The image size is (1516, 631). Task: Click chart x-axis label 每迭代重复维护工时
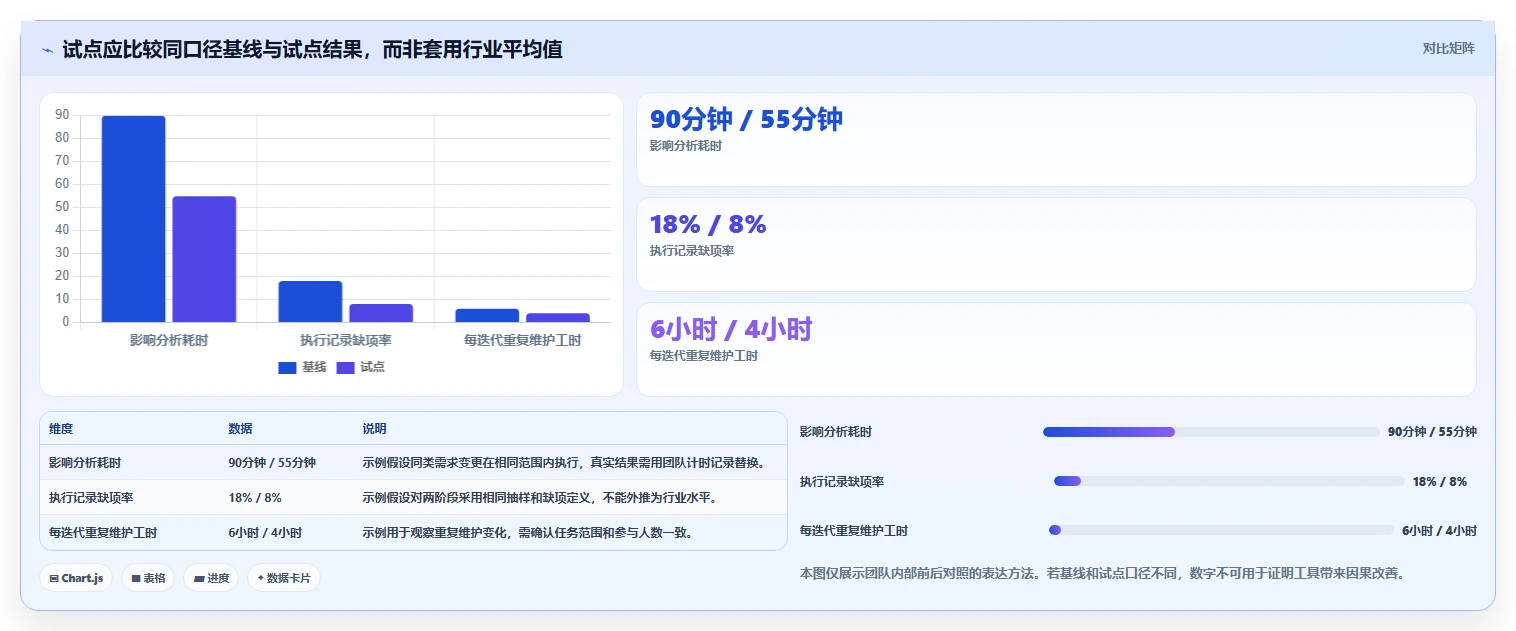(523, 340)
